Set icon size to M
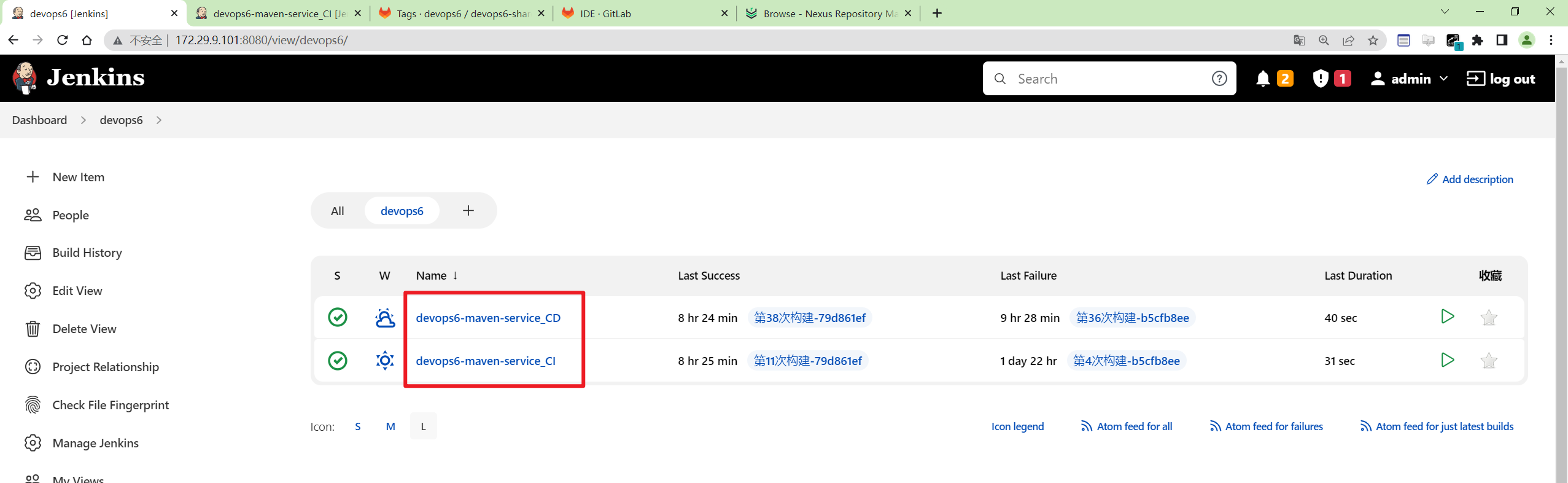This screenshot has width=1568, height=483. pos(390,426)
